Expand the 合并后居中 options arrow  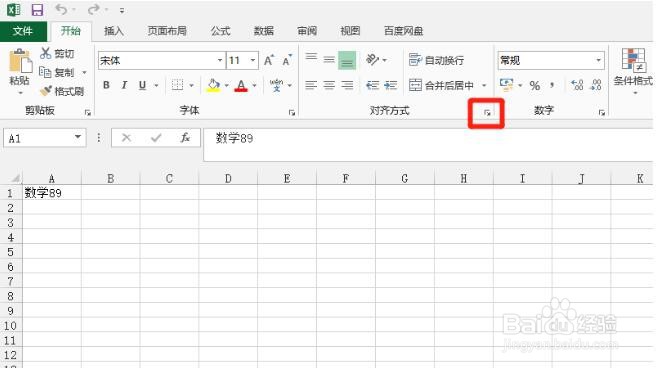(x=484, y=86)
